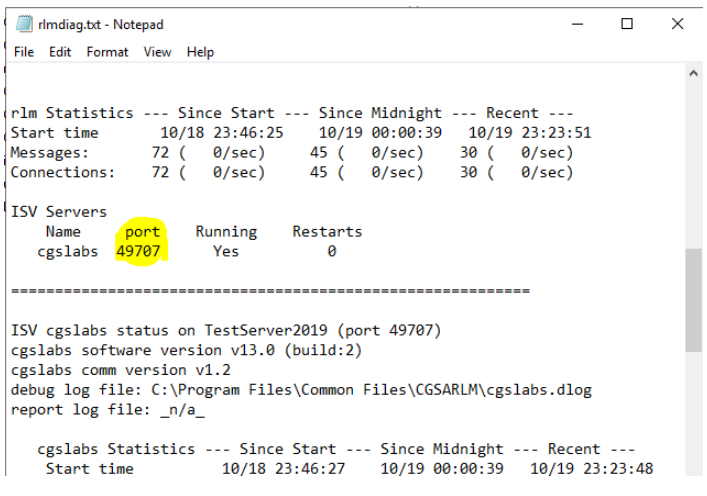This screenshot has height=496, width=707.
Task: Click the highlighted port number 49707
Action: point(138,252)
